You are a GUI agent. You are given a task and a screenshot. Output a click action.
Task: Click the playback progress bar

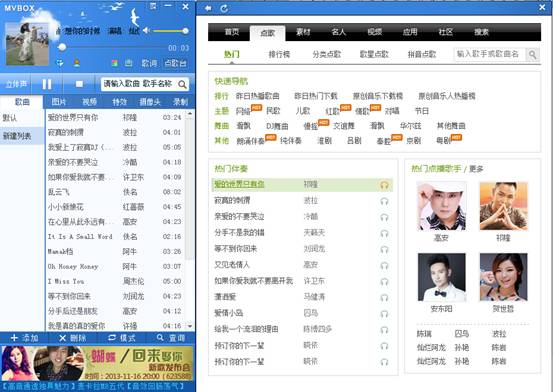[x=113, y=47]
